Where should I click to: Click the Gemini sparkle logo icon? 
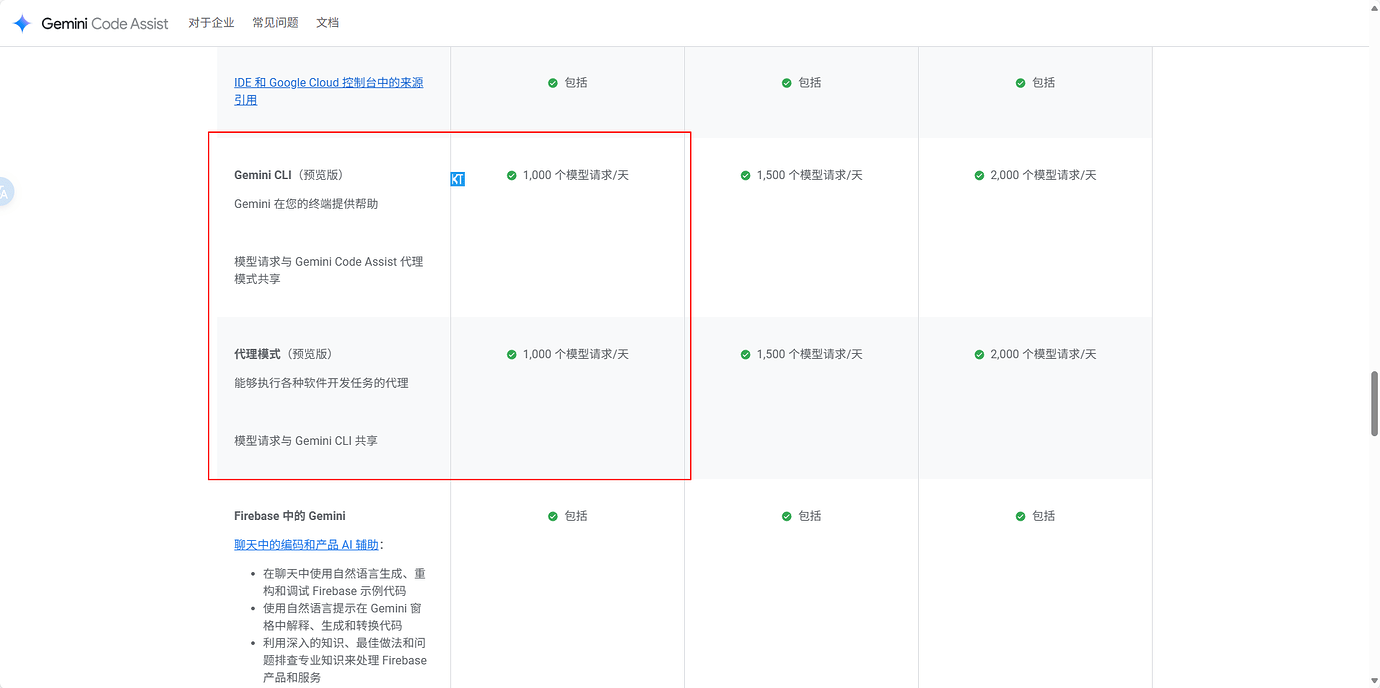click(22, 23)
